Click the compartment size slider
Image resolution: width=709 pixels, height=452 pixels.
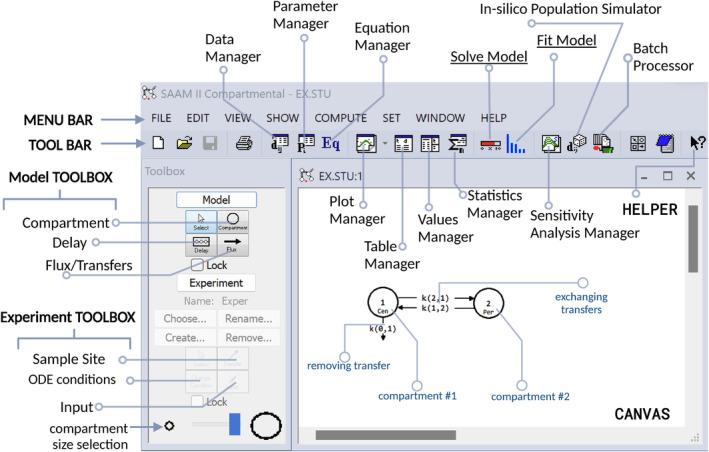coord(215,425)
